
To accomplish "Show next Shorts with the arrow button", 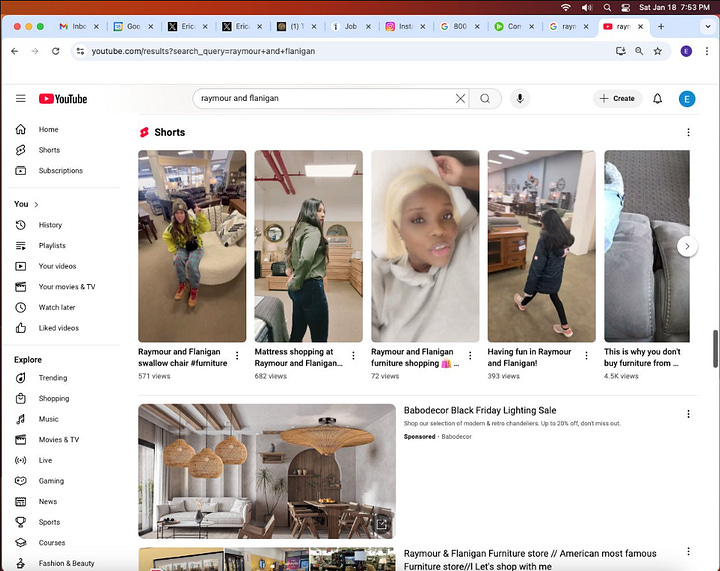I will pyautogui.click(x=687, y=246).
